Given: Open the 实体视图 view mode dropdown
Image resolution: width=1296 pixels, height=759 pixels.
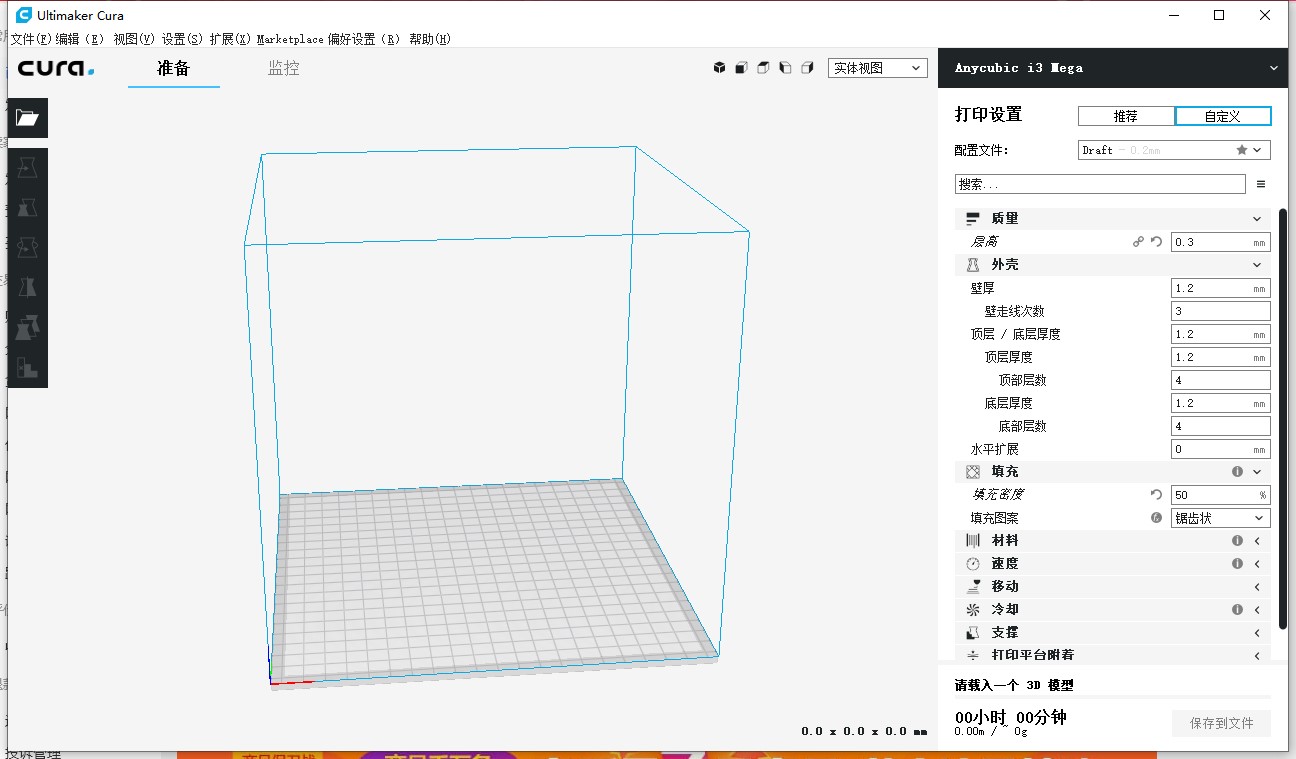Looking at the screenshot, I should pos(878,68).
